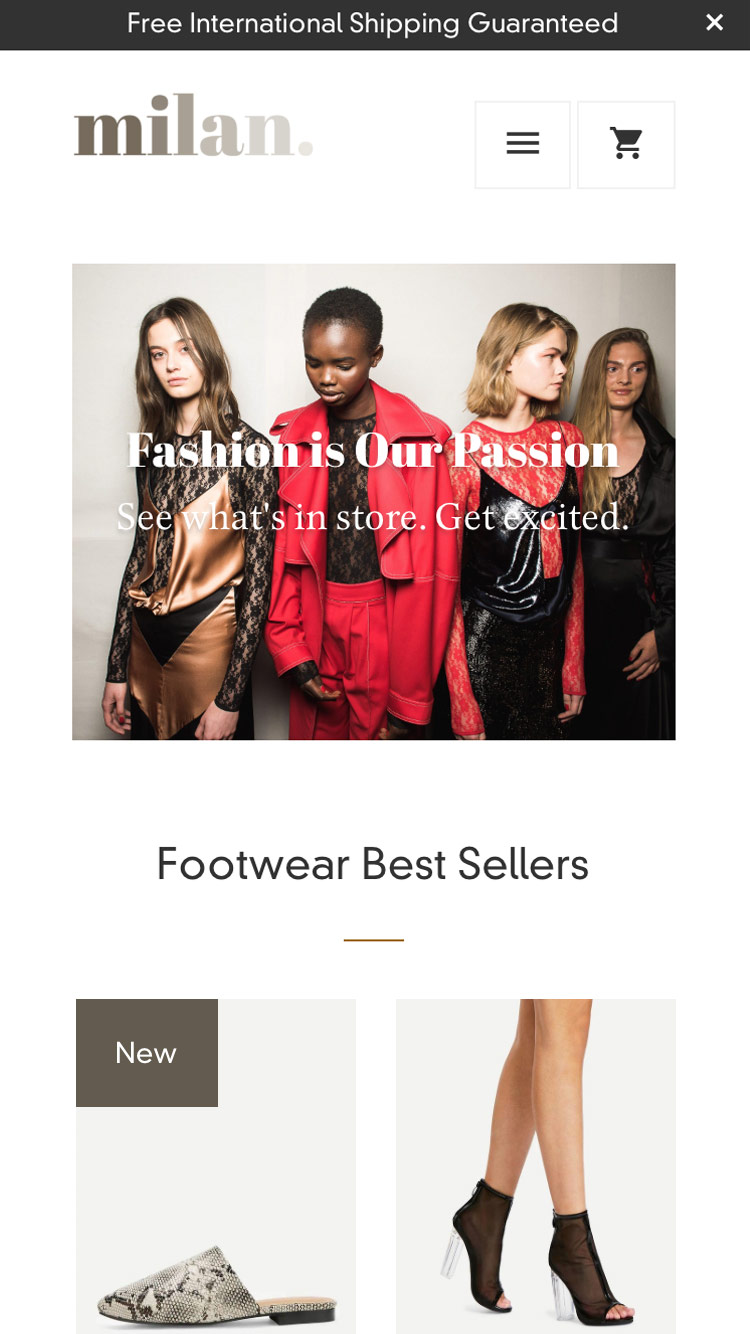The width and height of the screenshot is (750, 1334).
Task: Click the orange divider under section heading
Action: [x=374, y=940]
